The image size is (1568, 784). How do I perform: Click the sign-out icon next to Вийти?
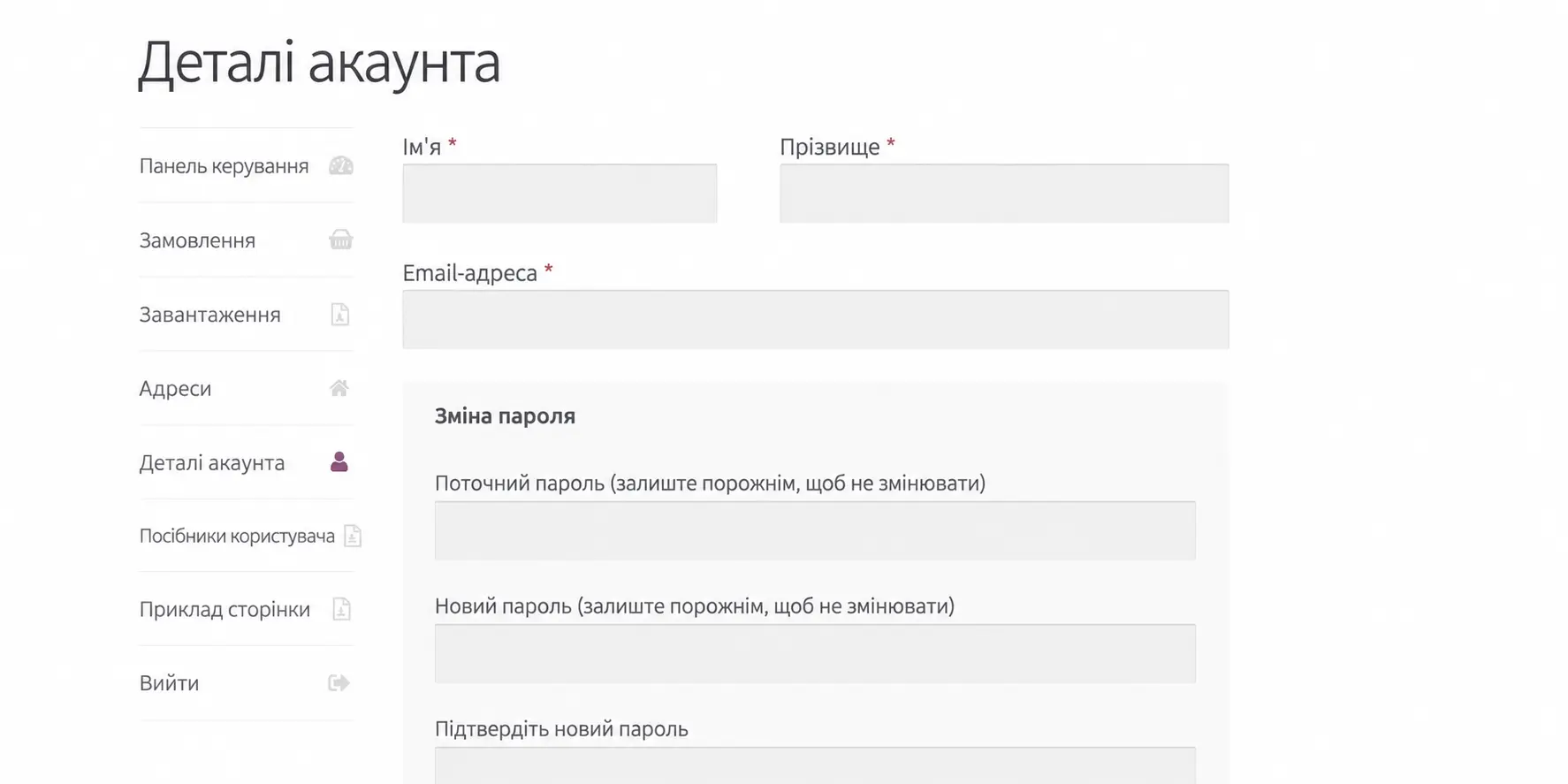point(339,682)
